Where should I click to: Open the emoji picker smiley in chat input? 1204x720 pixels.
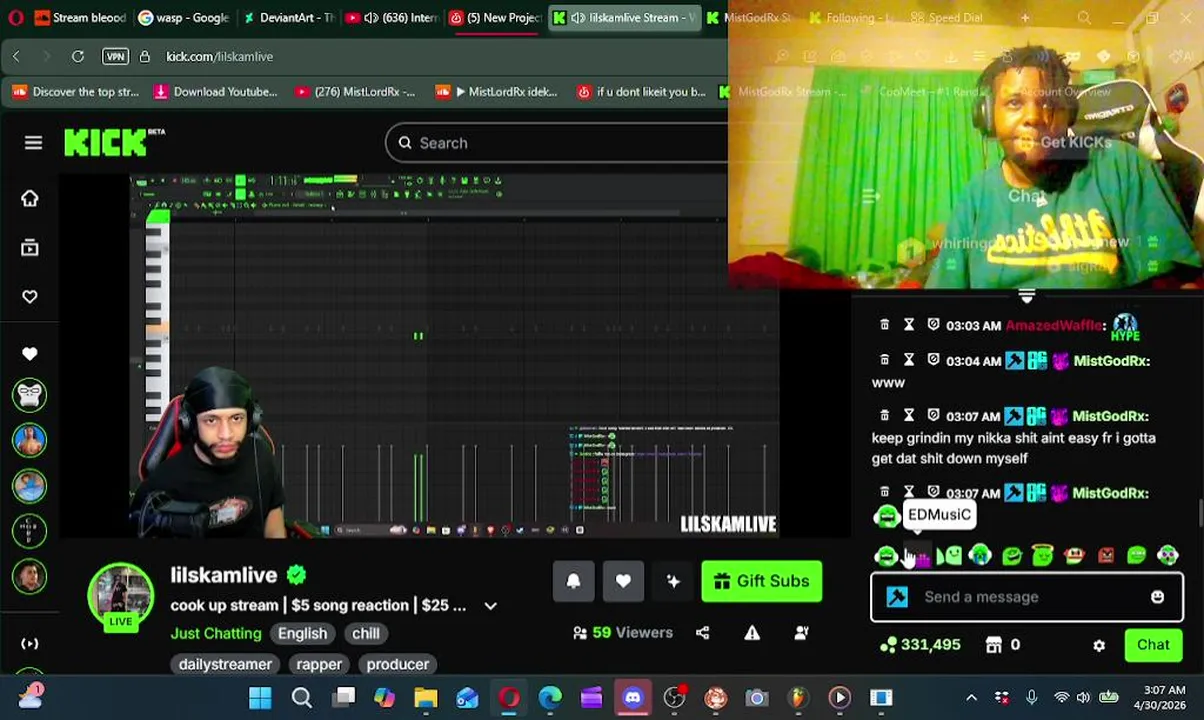pyautogui.click(x=1157, y=597)
